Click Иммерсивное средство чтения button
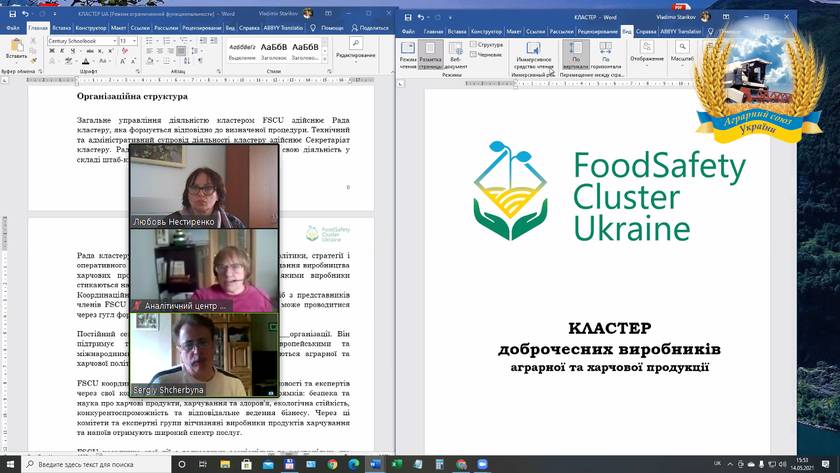Screen dimensions: 840x473 click(534, 55)
